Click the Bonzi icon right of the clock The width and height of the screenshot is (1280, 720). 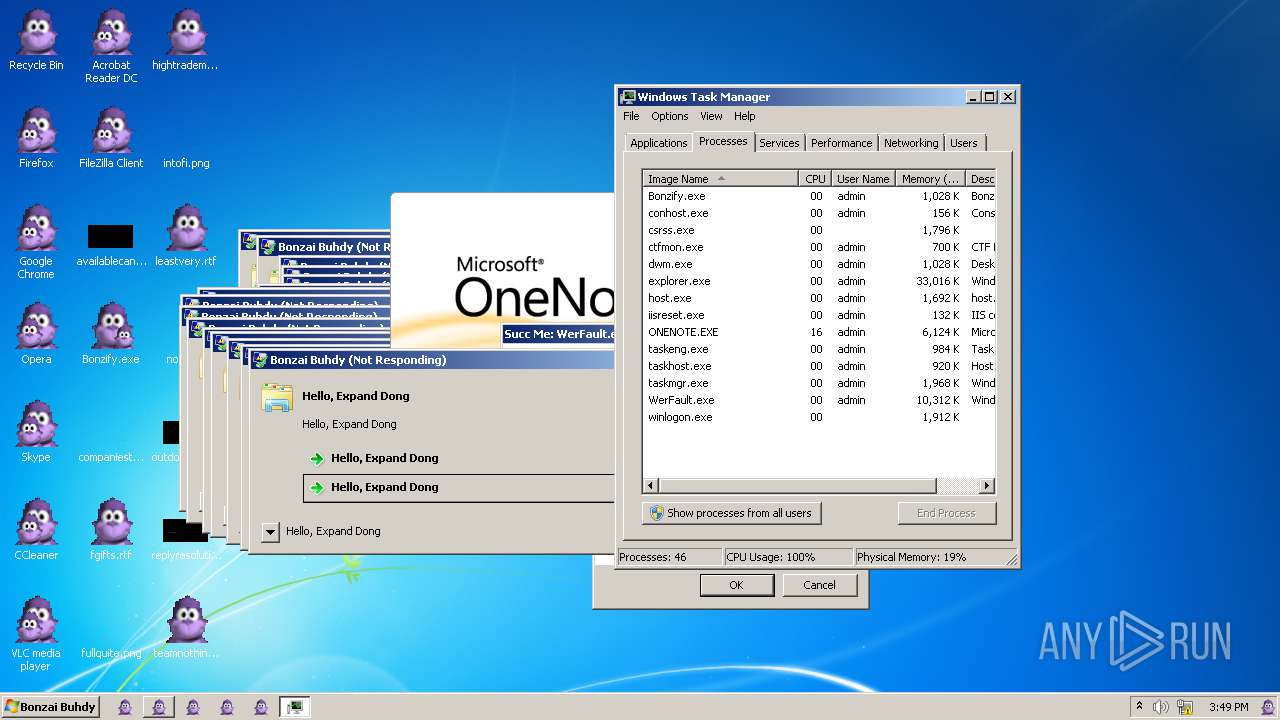tap(1267, 706)
